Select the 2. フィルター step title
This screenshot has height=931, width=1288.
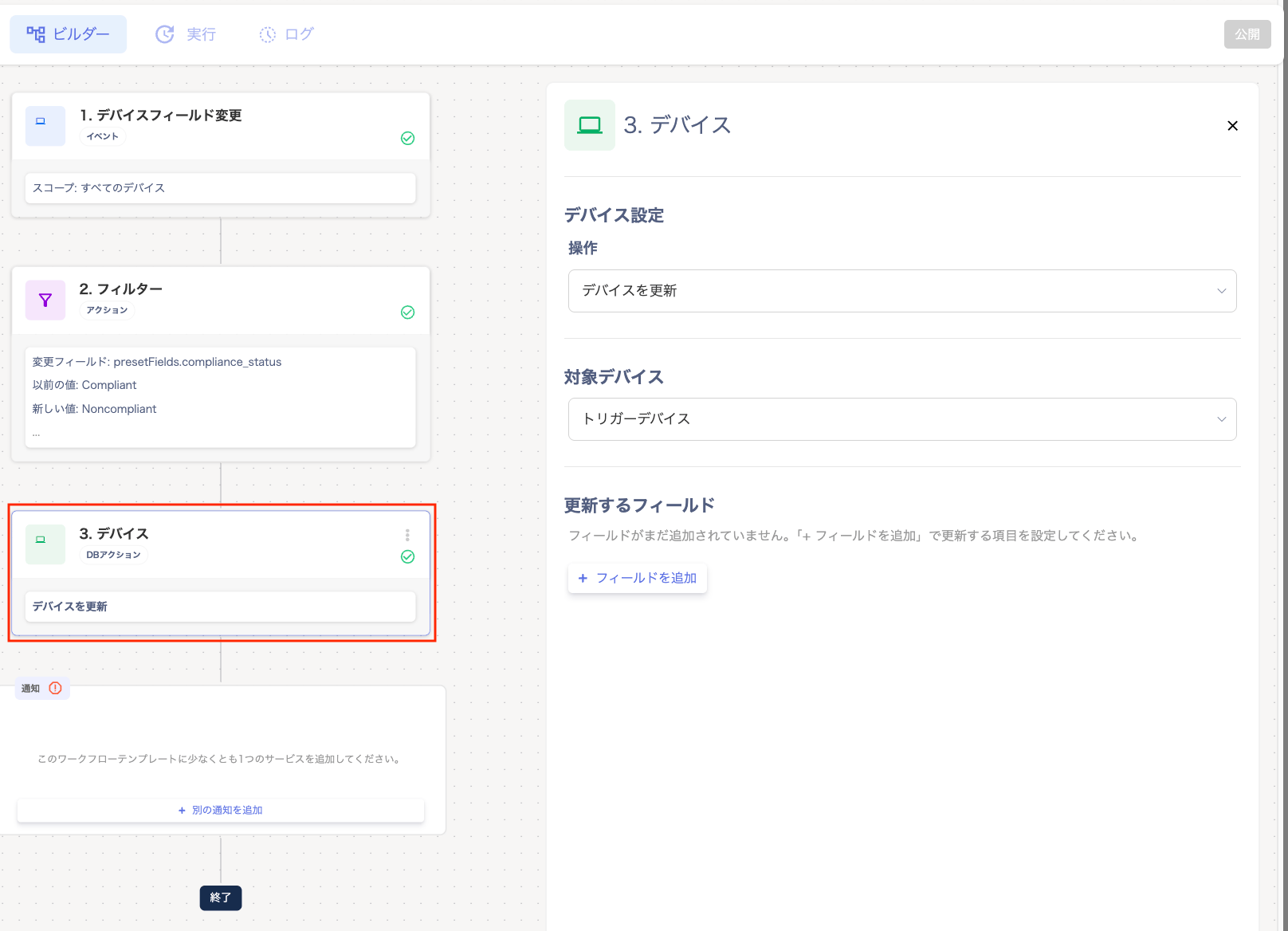[x=121, y=289]
